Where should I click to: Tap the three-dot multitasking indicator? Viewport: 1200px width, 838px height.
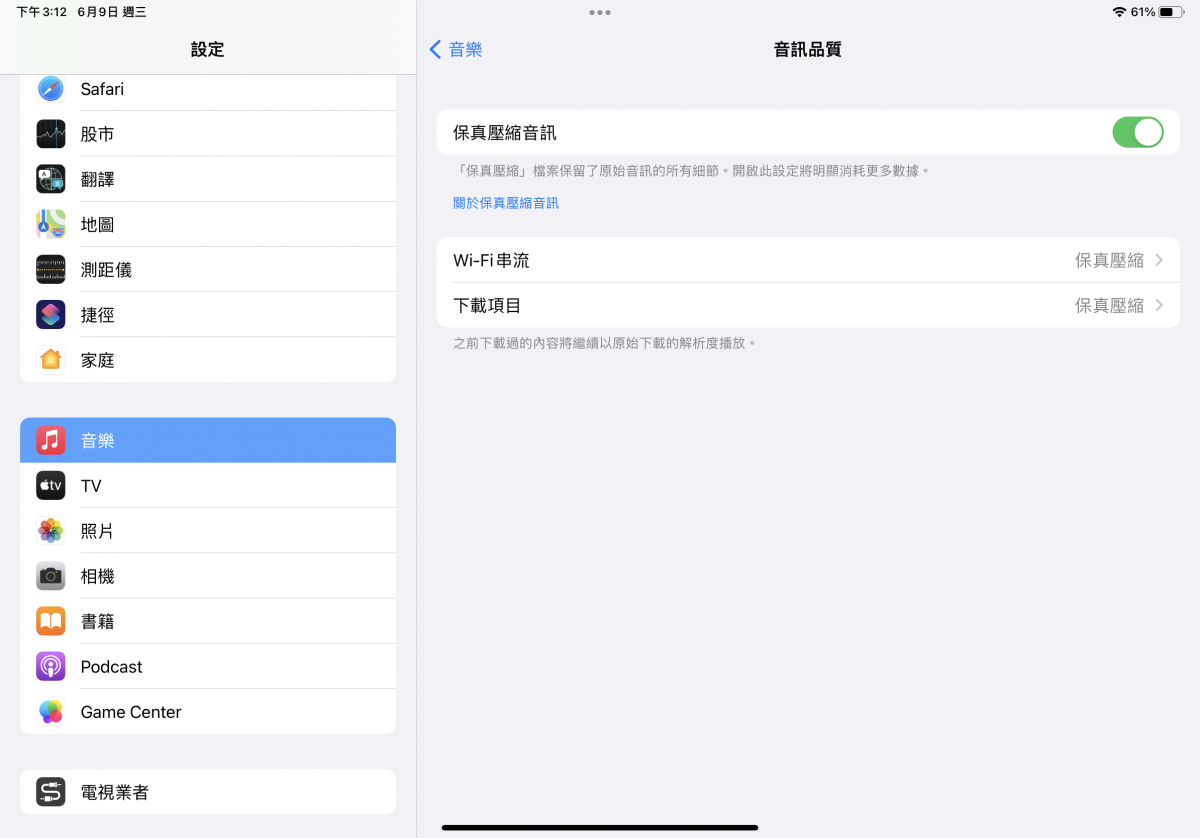point(600,12)
